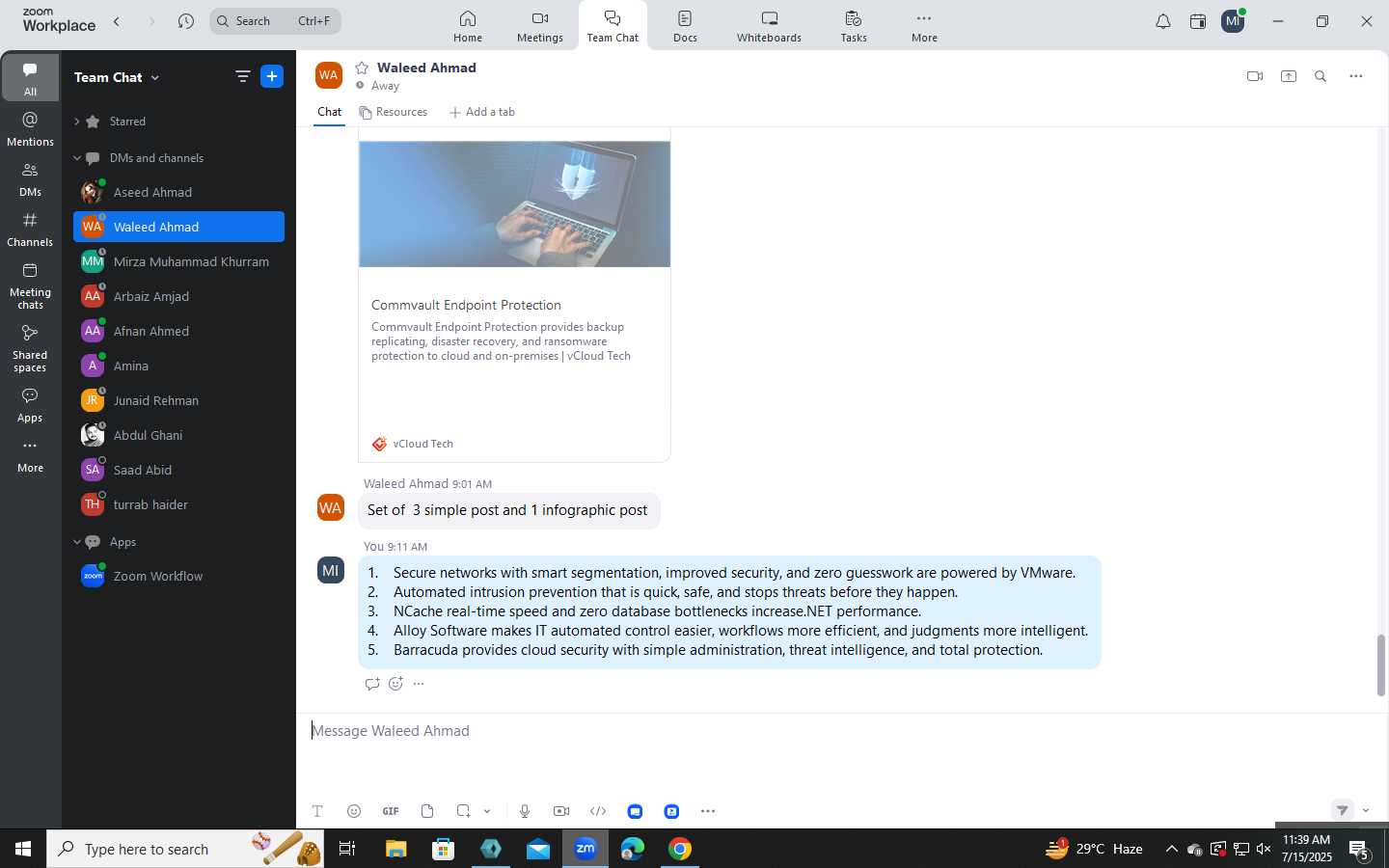This screenshot has height=868, width=1389.
Task: Go back with the left arrow
Action: [117, 21]
